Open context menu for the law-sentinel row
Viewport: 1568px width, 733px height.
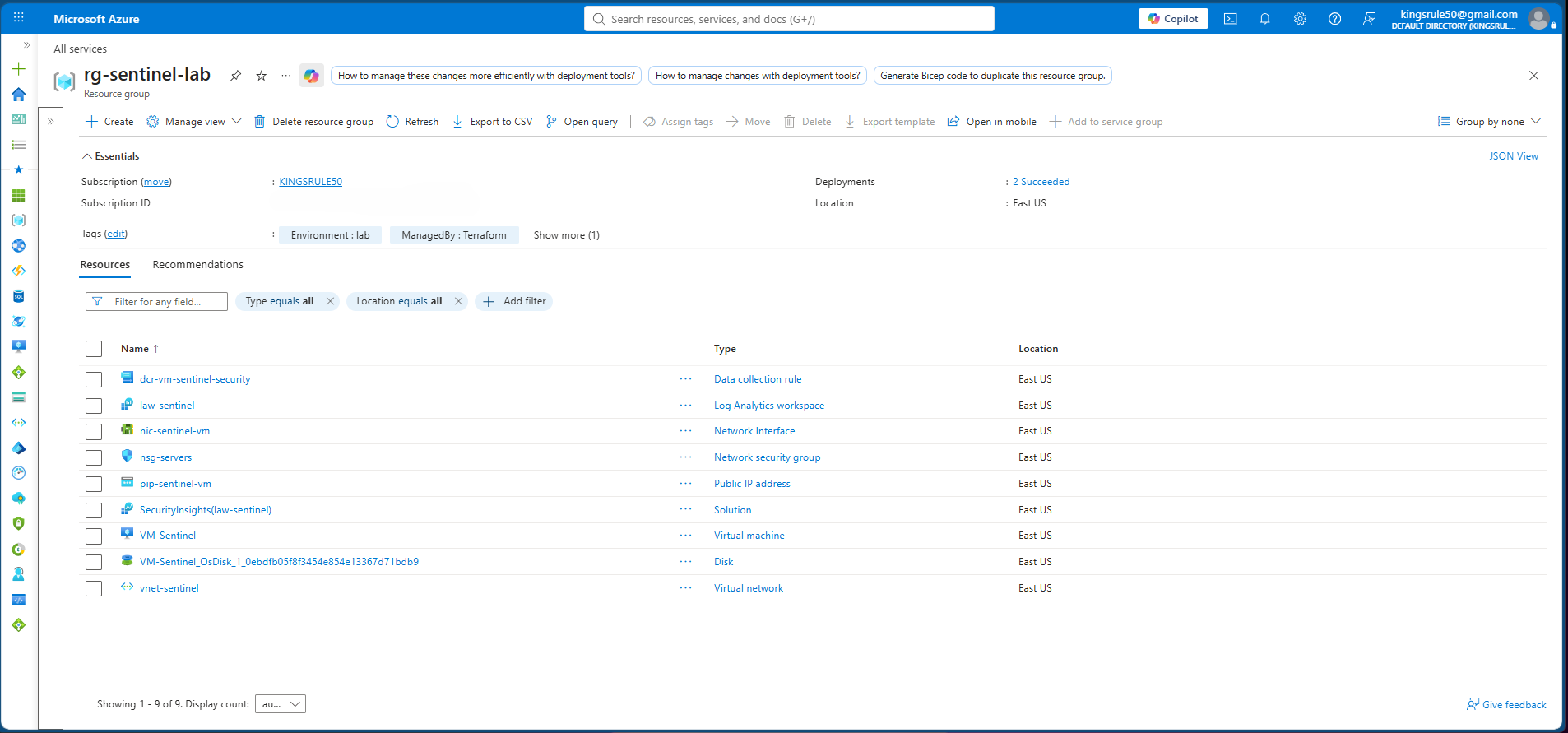coord(685,405)
